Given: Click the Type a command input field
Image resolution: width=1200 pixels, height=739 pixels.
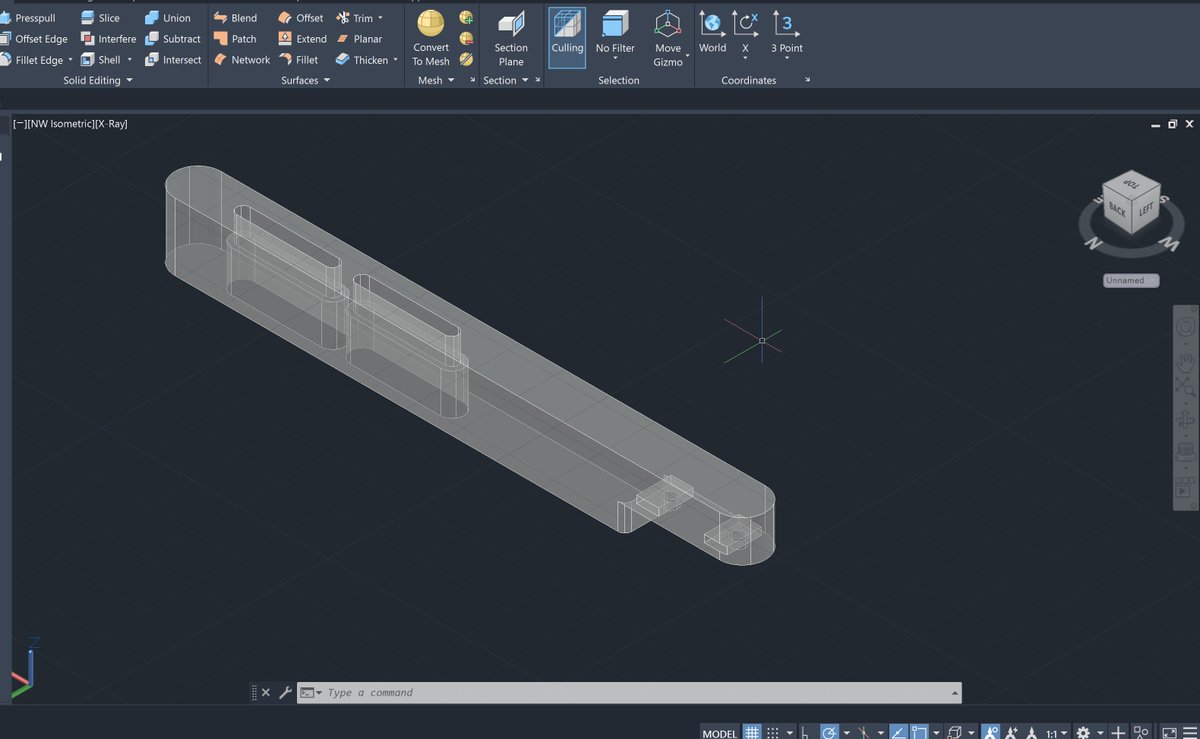Looking at the screenshot, I should [637, 692].
